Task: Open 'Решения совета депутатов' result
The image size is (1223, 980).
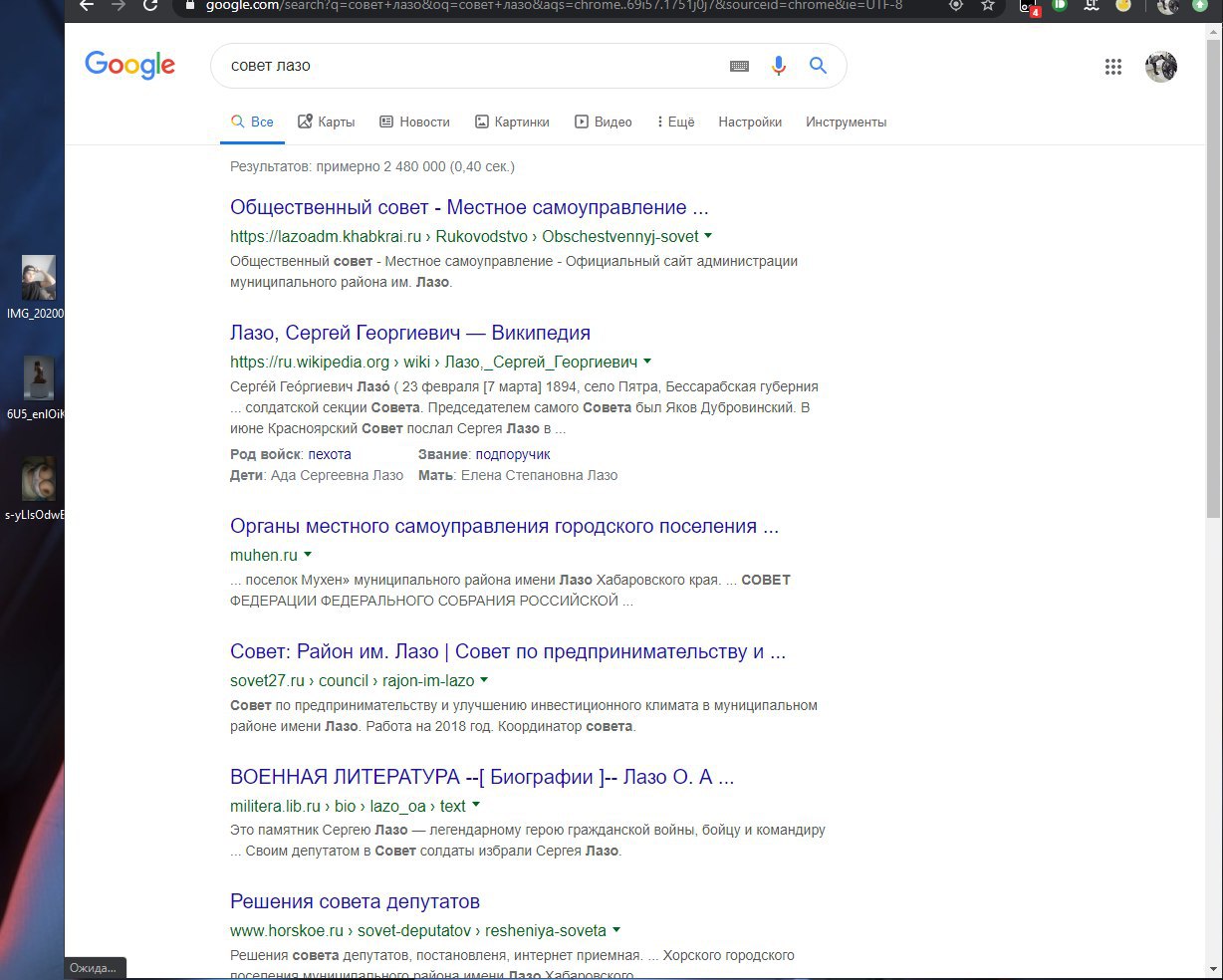Action: pyautogui.click(x=355, y=901)
